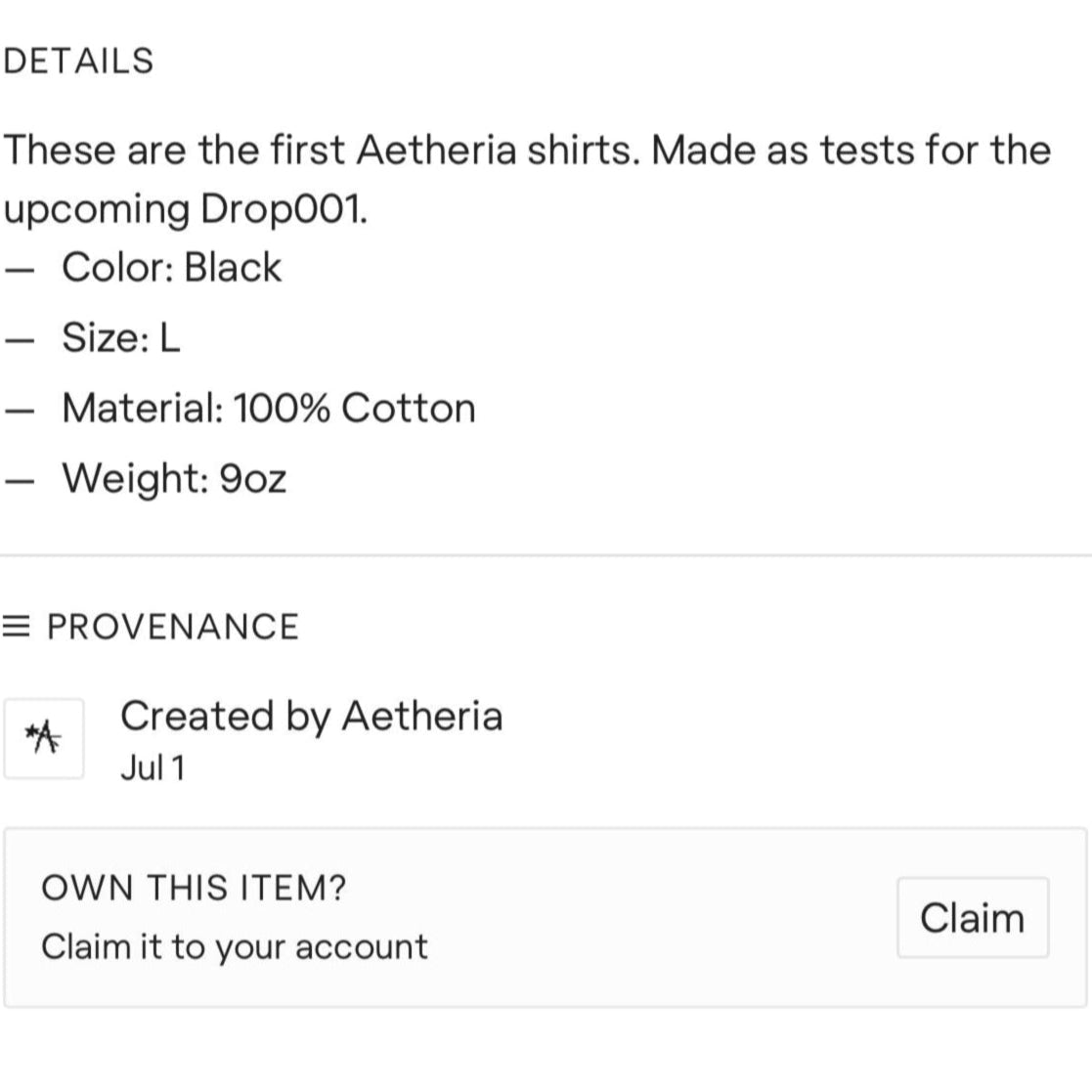
Task: Click the dash bullet before Size
Action: coord(18,340)
